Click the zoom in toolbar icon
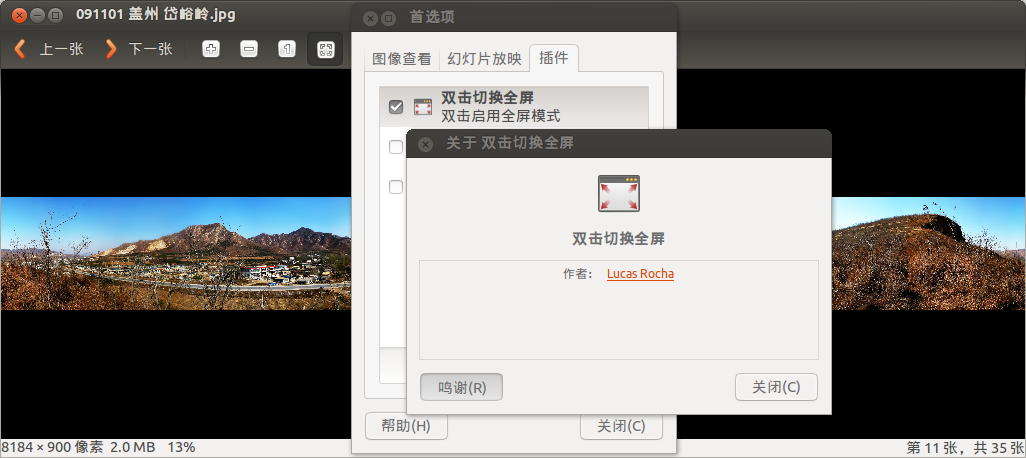Screen dimensions: 1026x458 (x=211, y=49)
